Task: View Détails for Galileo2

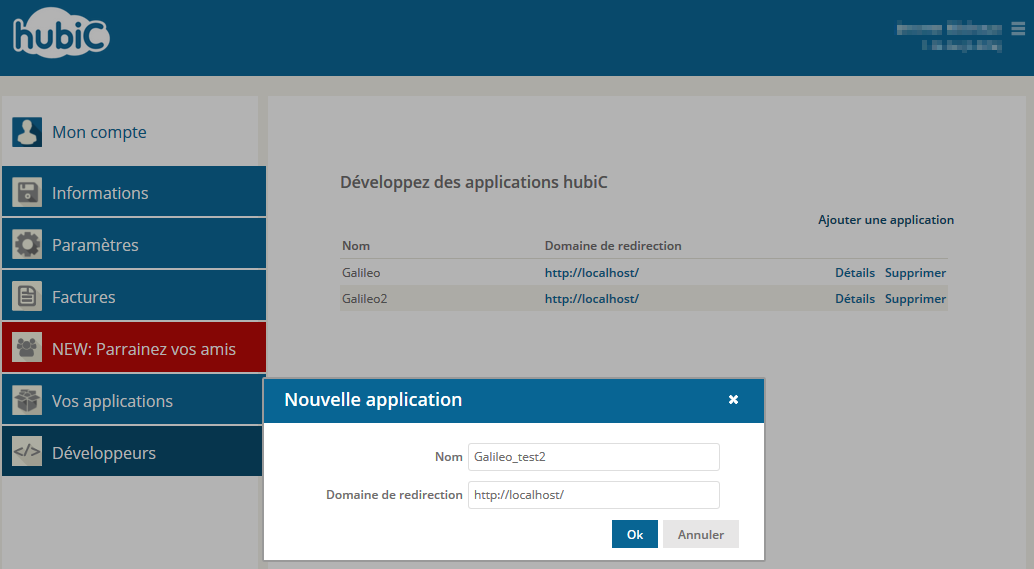Action: coord(855,299)
